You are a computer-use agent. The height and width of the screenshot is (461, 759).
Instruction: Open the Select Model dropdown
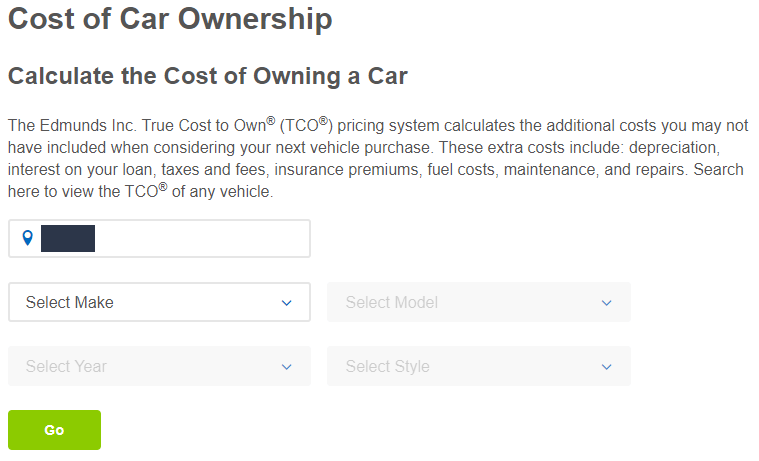tap(479, 302)
